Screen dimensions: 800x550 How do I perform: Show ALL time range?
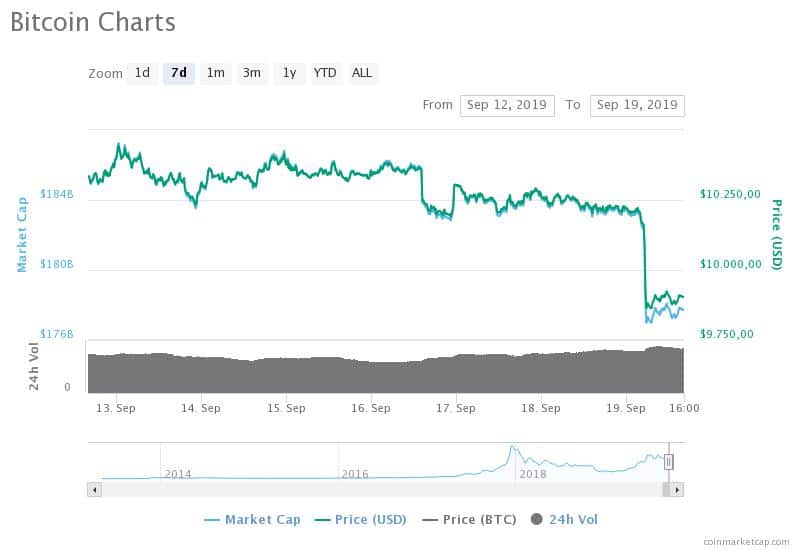pos(362,73)
